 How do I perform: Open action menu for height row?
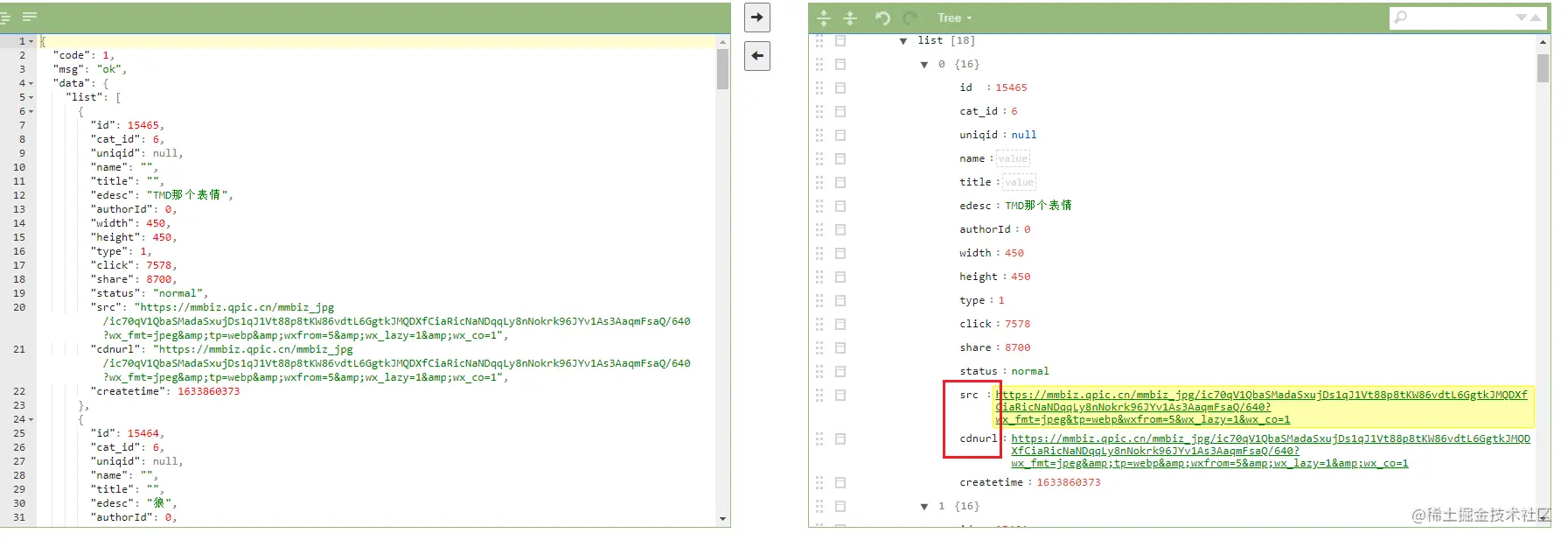point(840,277)
